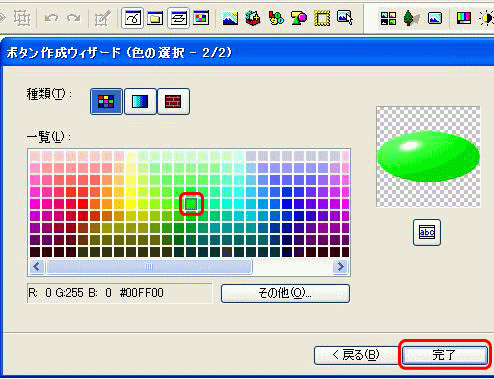Click the tree image toolbar icon
Screen dimensions: 494x379
pyautogui.click(x=411, y=18)
